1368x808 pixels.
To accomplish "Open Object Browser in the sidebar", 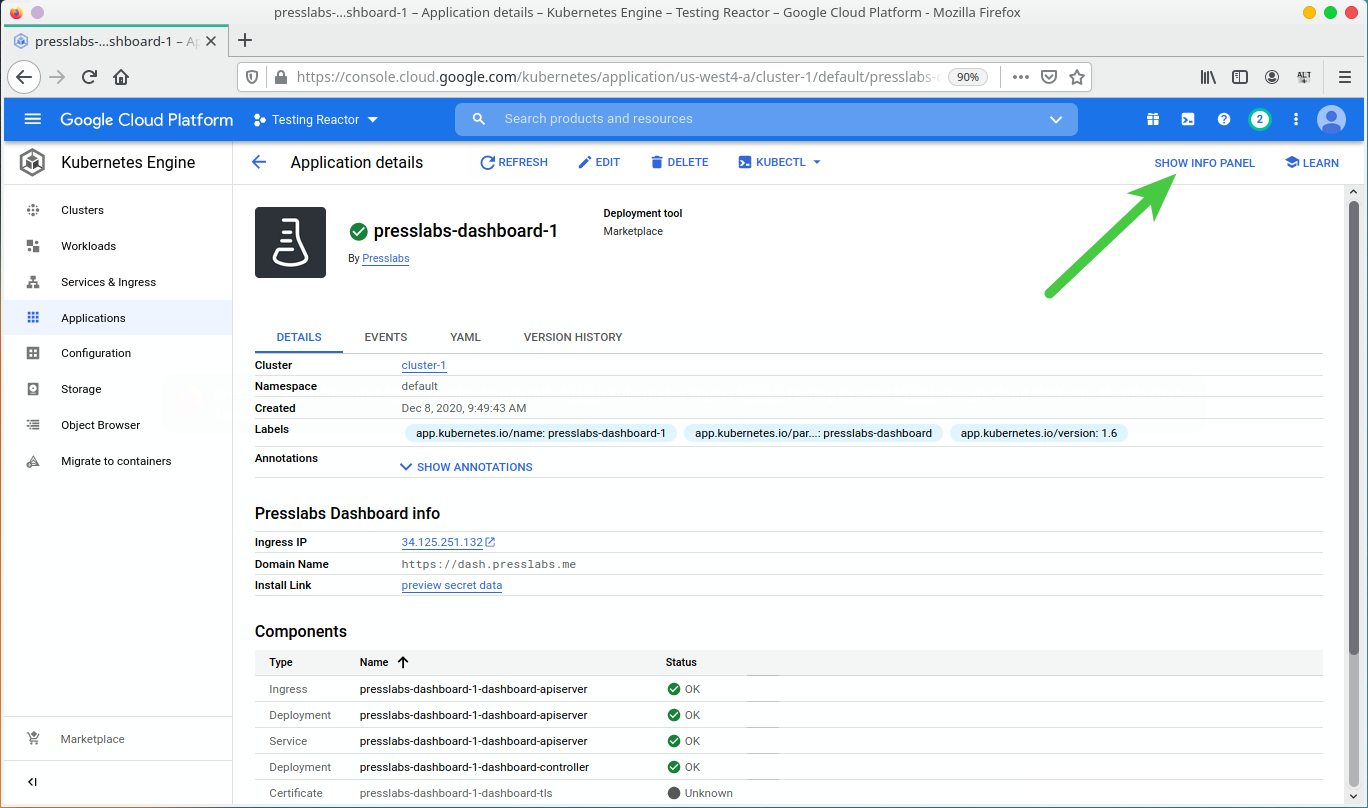I will click(118, 425).
